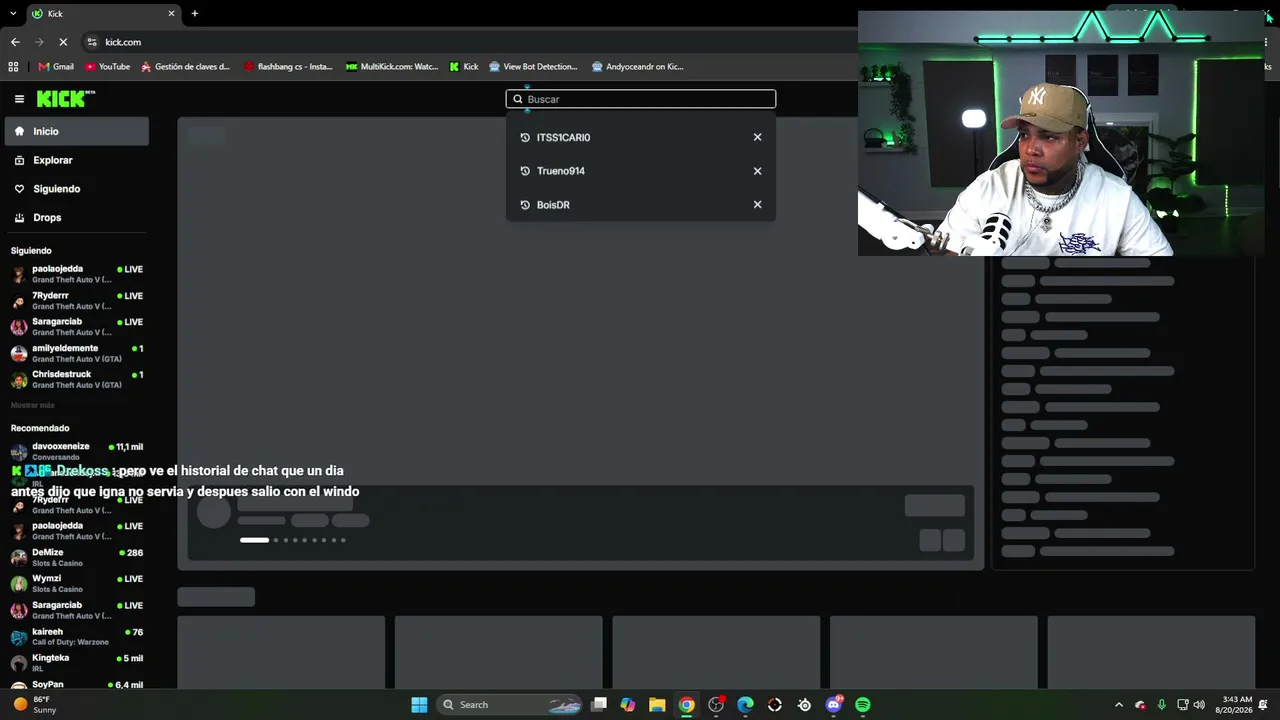Open Chrisdestruck channel in Siguiendo list
The image size is (1280, 720).
click(77, 380)
